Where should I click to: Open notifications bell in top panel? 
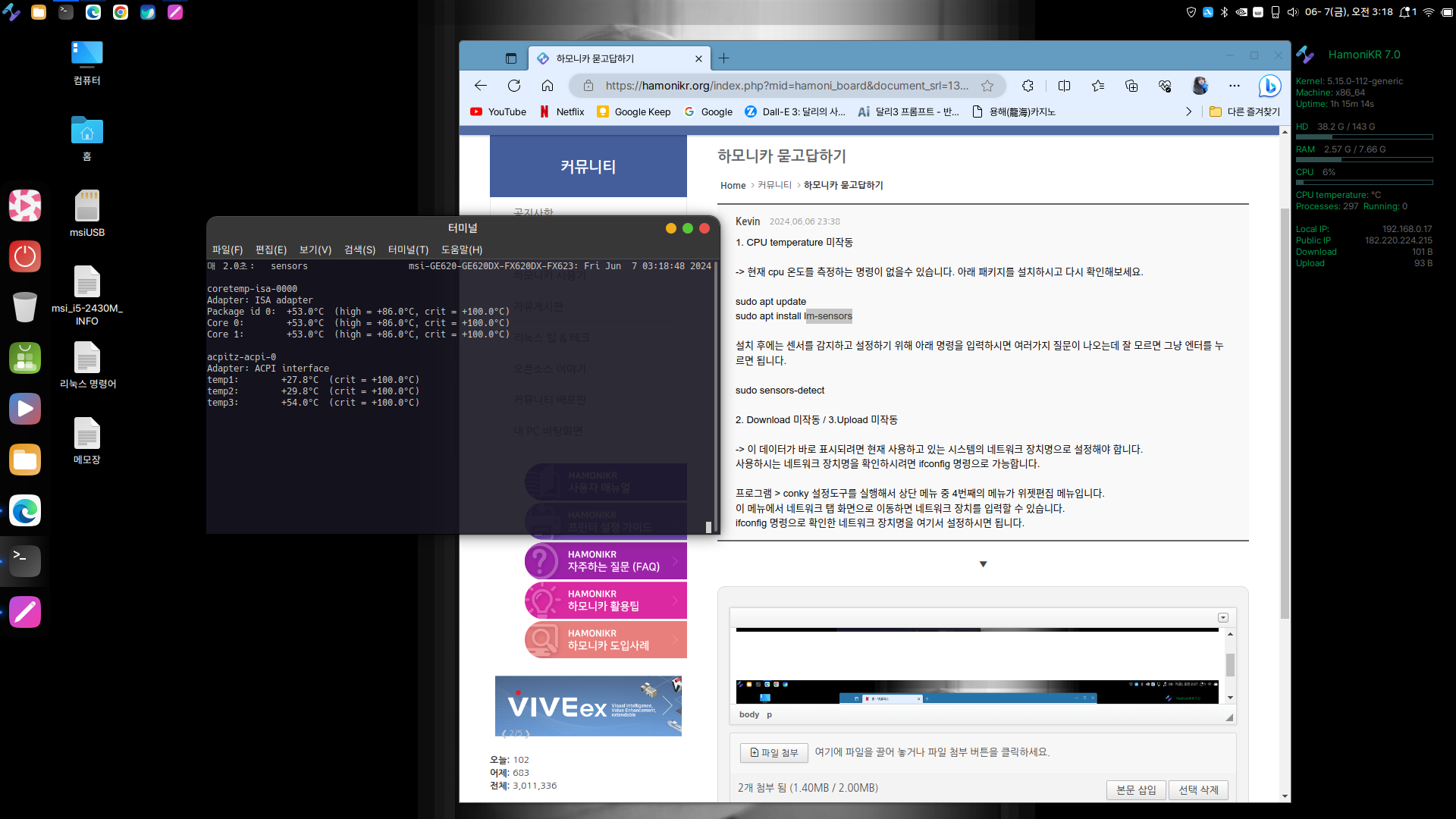1407,12
